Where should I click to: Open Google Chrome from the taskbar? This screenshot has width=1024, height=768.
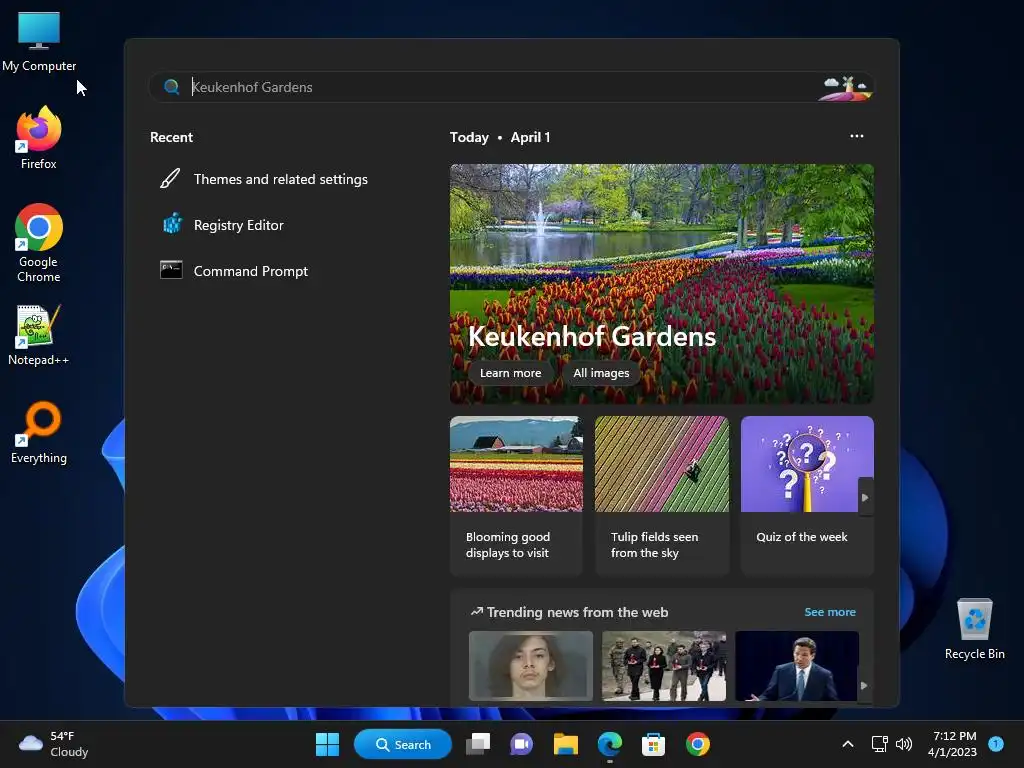697,744
